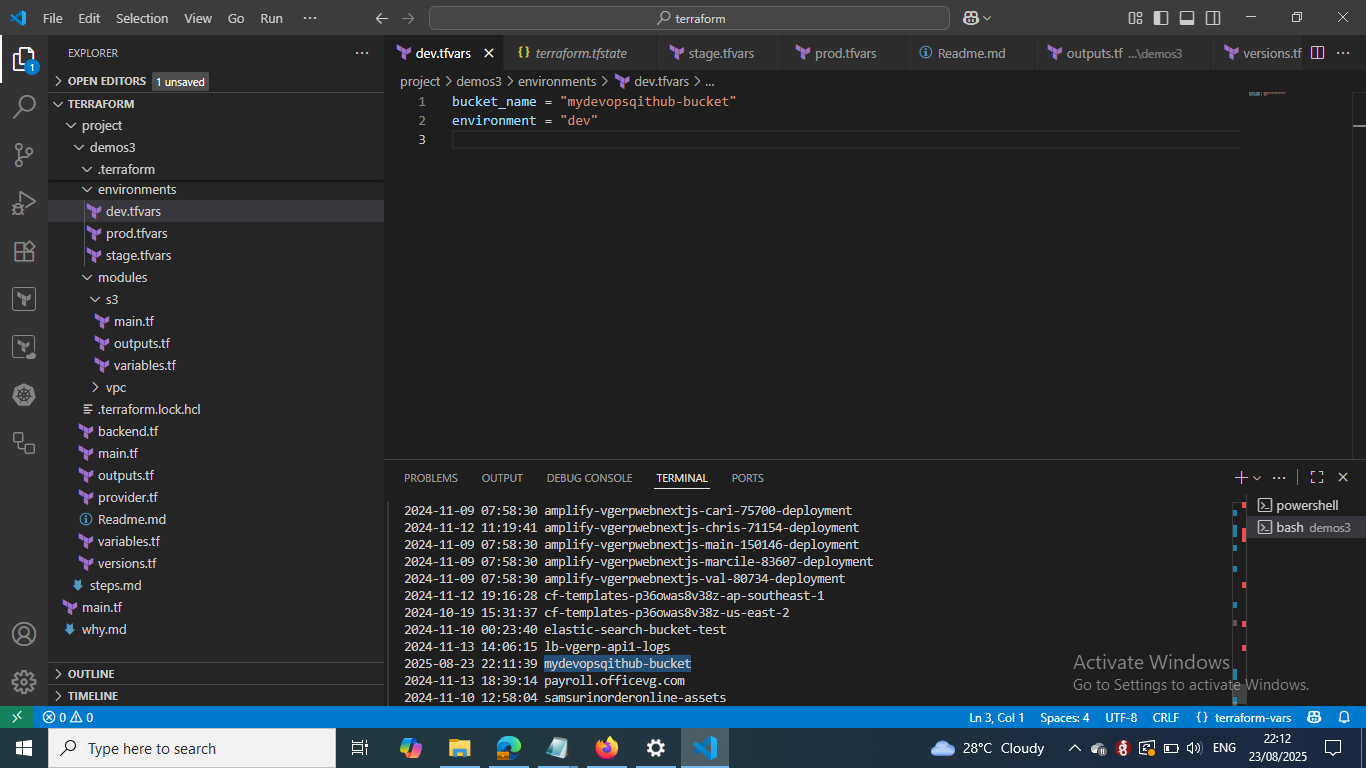Open the Manage settings gear

(x=24, y=682)
